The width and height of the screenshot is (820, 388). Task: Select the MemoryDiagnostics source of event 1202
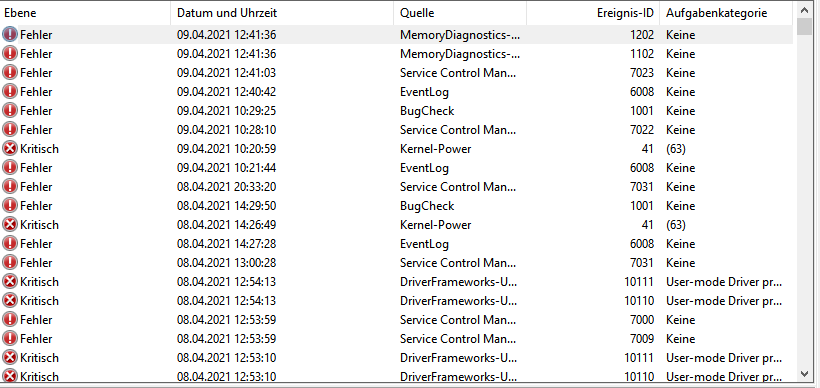point(460,35)
